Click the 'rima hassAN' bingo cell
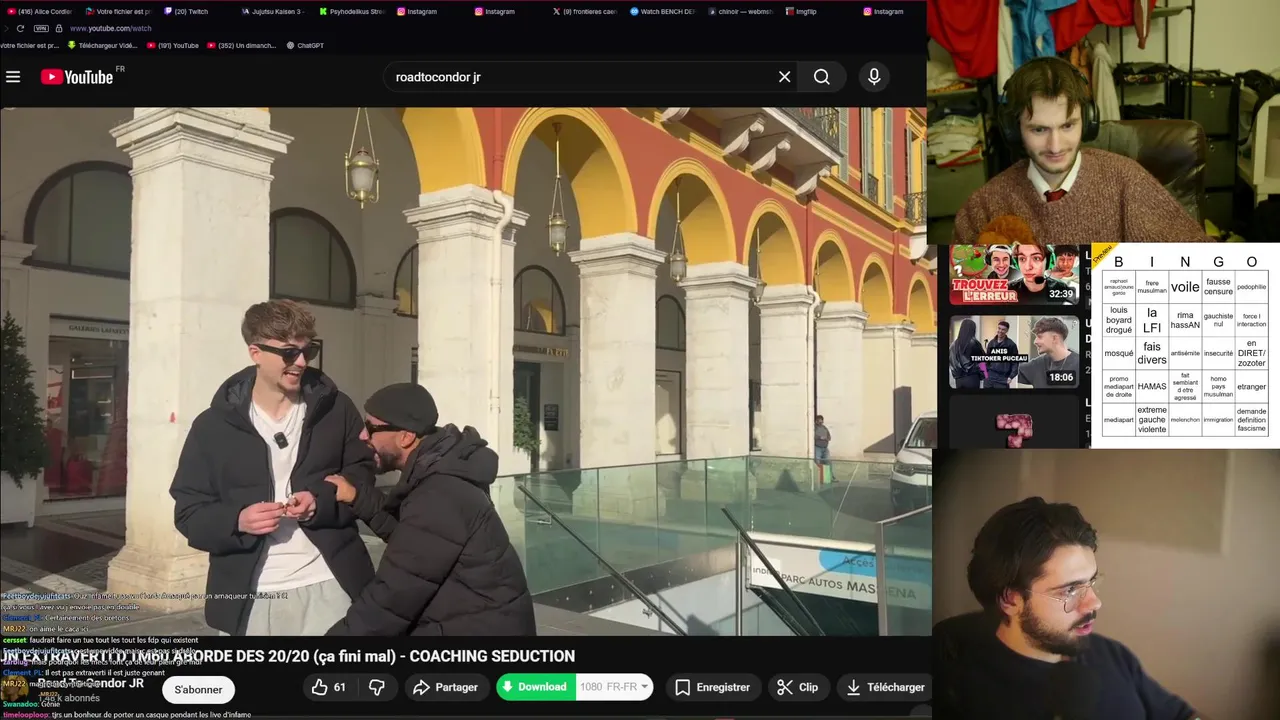The image size is (1280, 720). [1185, 320]
